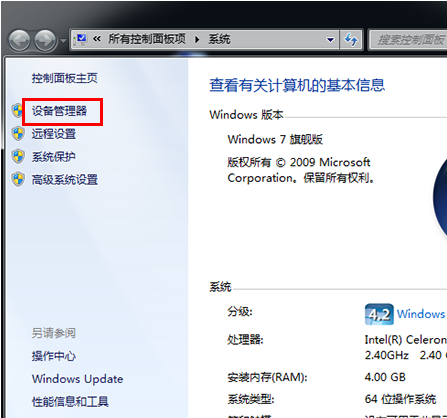Select 系统 breadcrumb segment in address bar
This screenshot has height=418, width=447.
tap(219, 39)
